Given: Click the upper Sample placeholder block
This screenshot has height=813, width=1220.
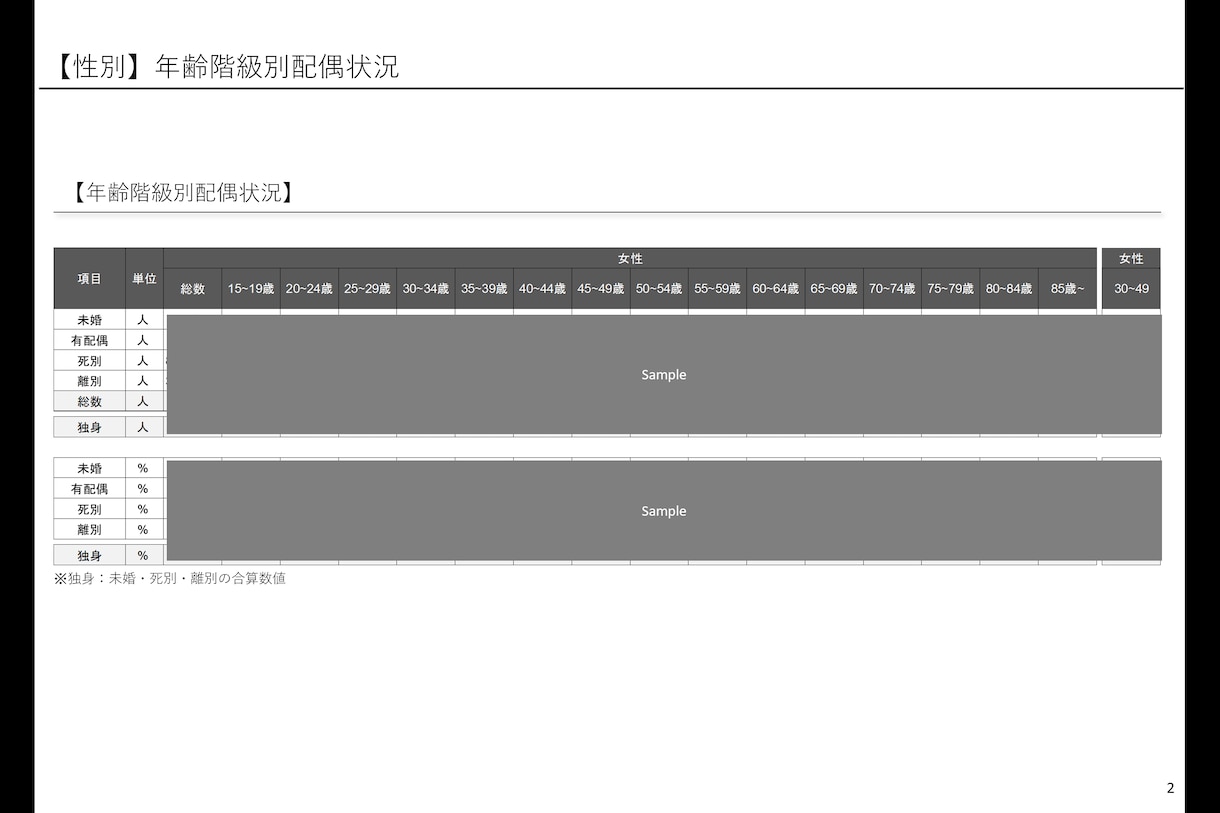Looking at the screenshot, I should (x=664, y=374).
